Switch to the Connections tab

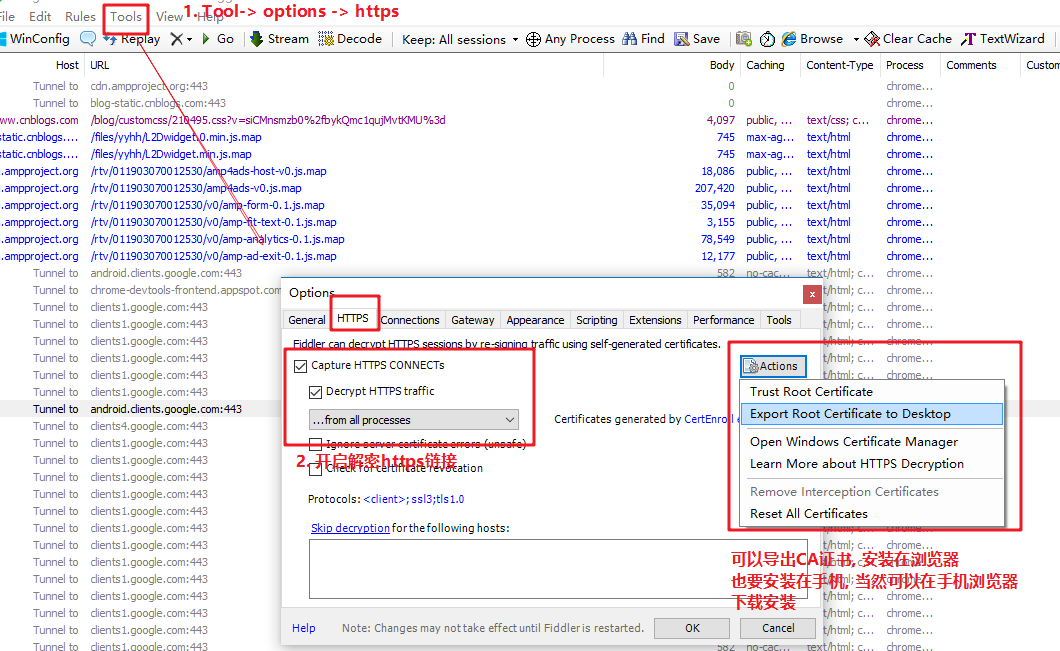click(410, 320)
